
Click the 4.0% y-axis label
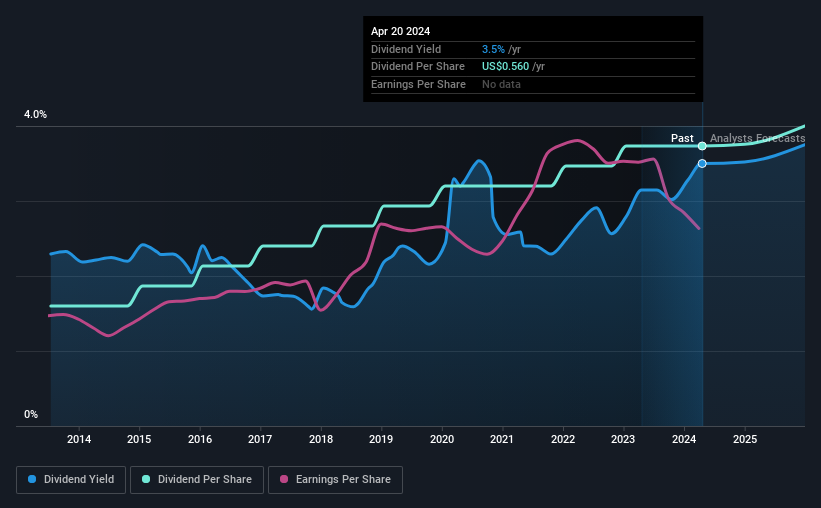36,115
